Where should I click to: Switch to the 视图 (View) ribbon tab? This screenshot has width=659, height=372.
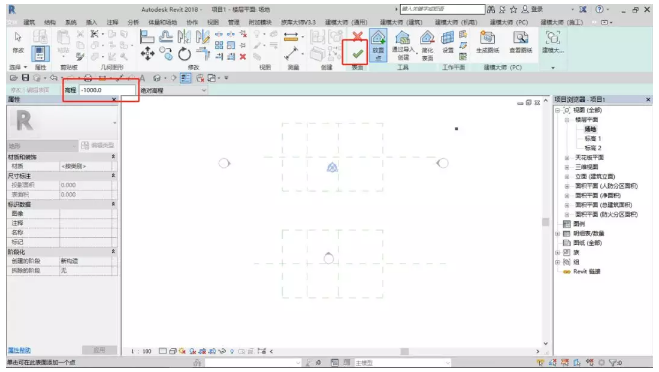coord(213,22)
